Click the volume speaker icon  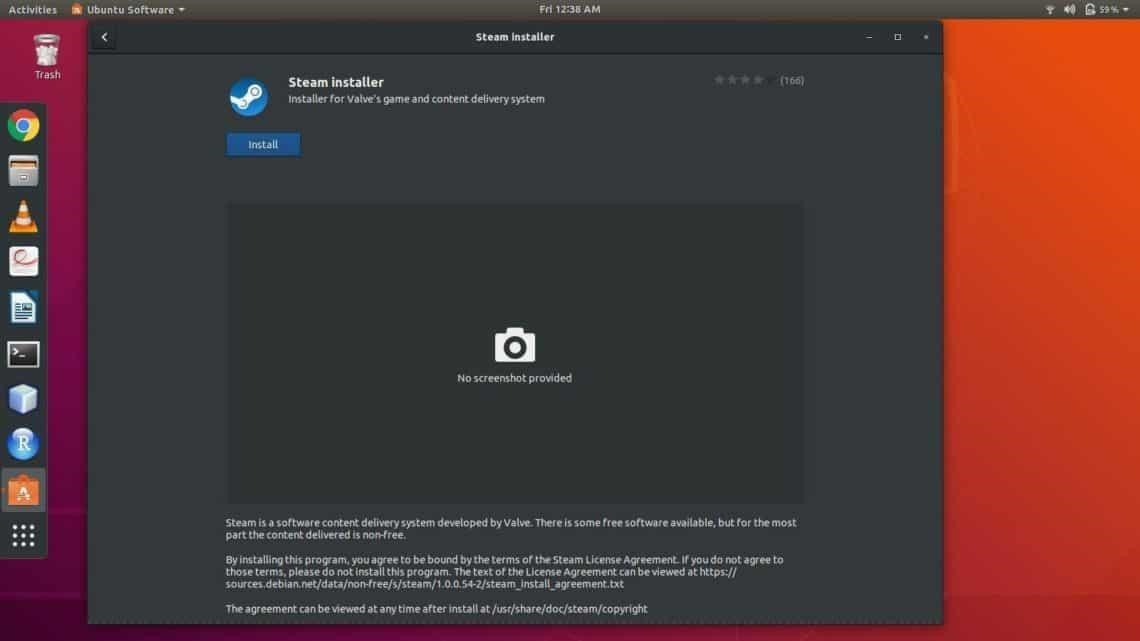(x=1069, y=9)
